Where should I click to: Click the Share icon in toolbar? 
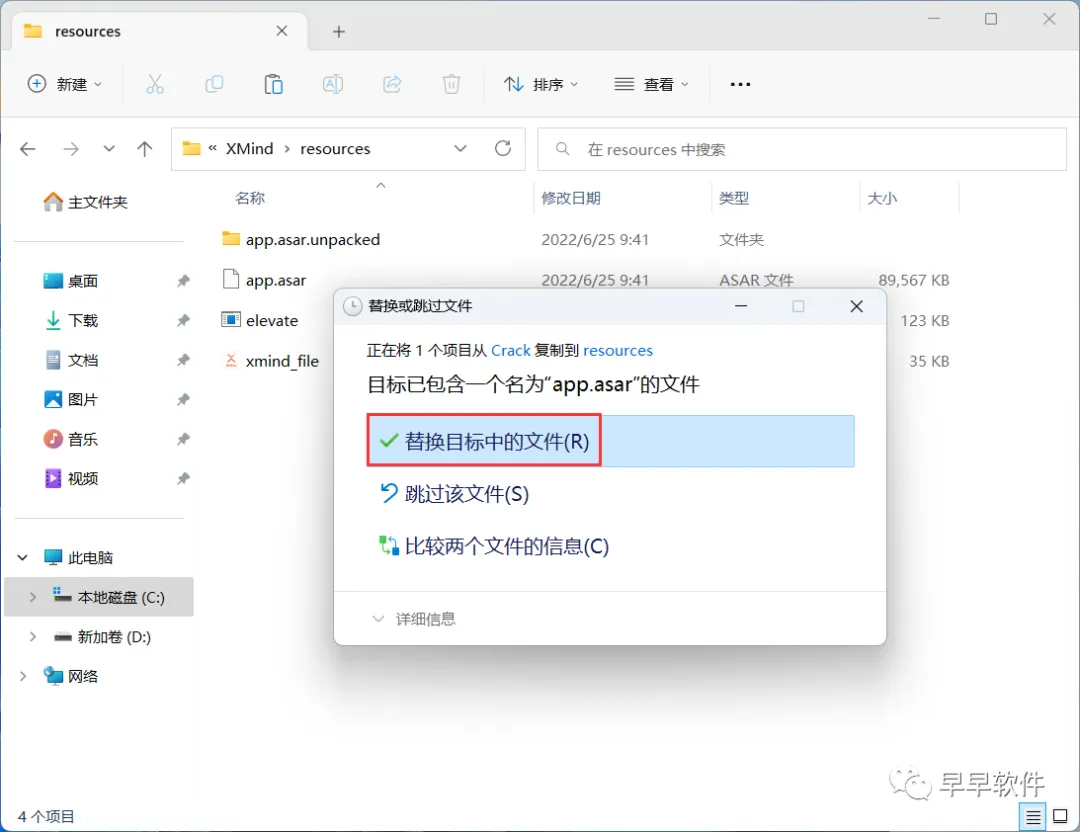click(x=392, y=85)
